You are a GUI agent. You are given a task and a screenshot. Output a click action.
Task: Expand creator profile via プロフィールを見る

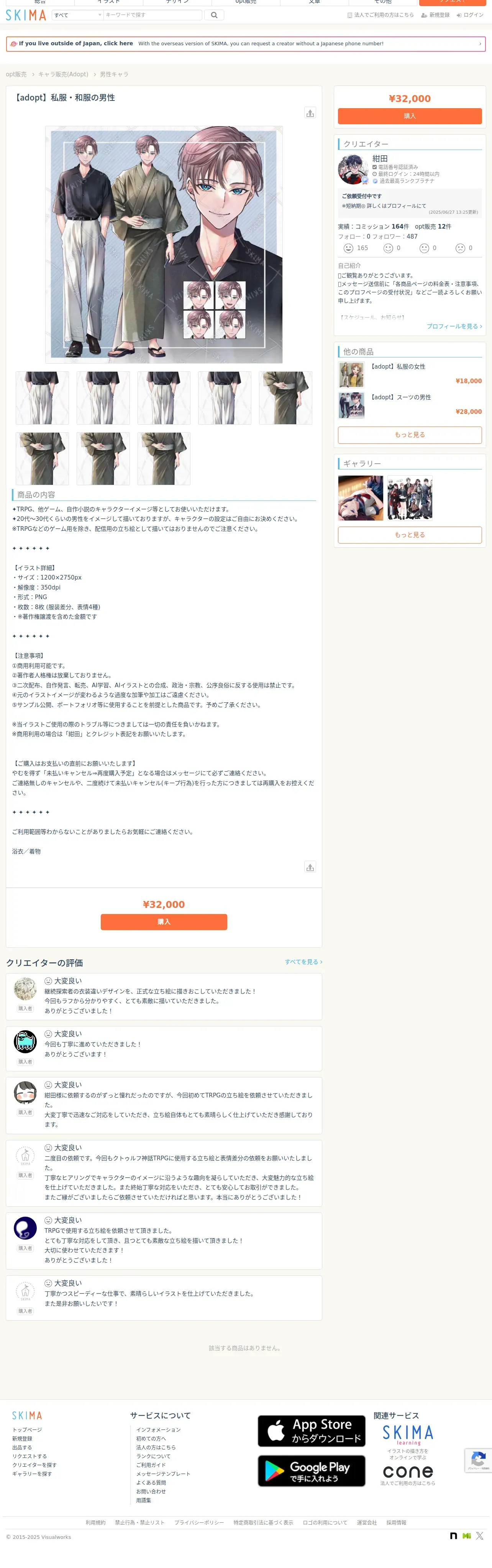(x=454, y=326)
